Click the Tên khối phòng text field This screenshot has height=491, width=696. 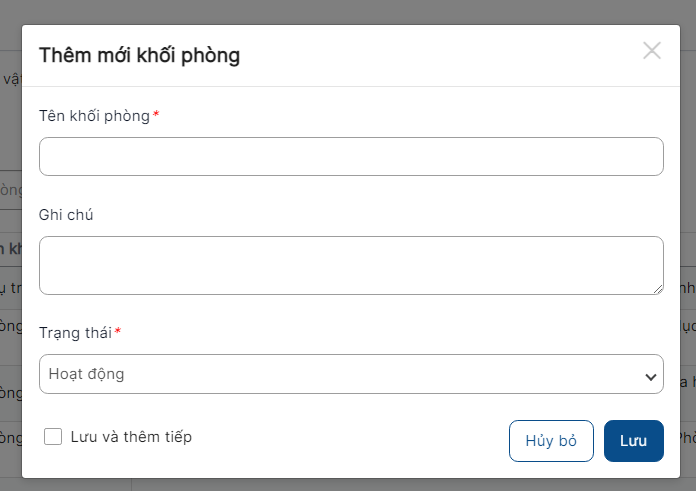351,157
